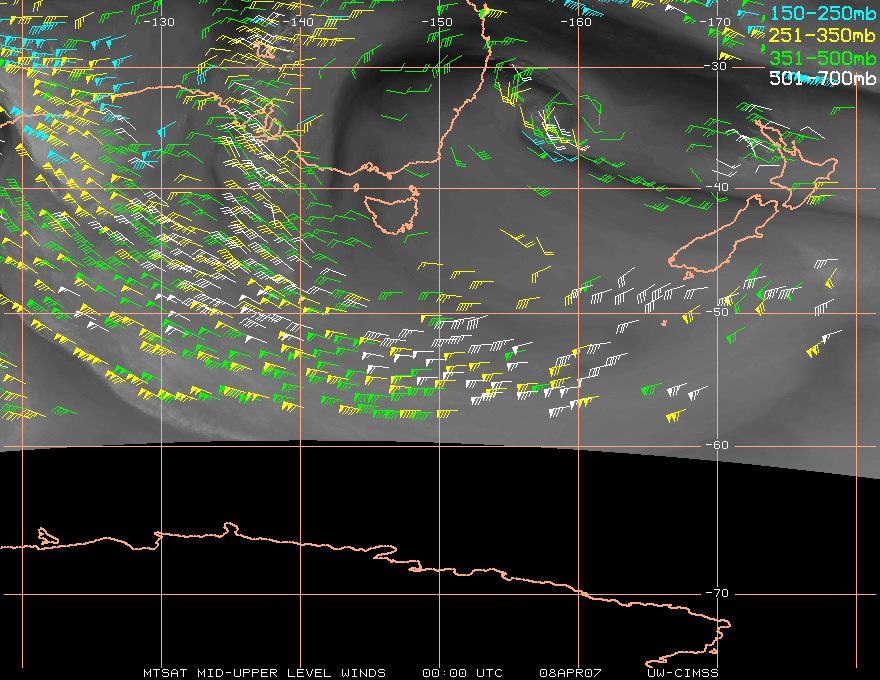Image resolution: width=880 pixels, height=680 pixels.
Task: Click the -130 longitude label
Action: point(159,22)
